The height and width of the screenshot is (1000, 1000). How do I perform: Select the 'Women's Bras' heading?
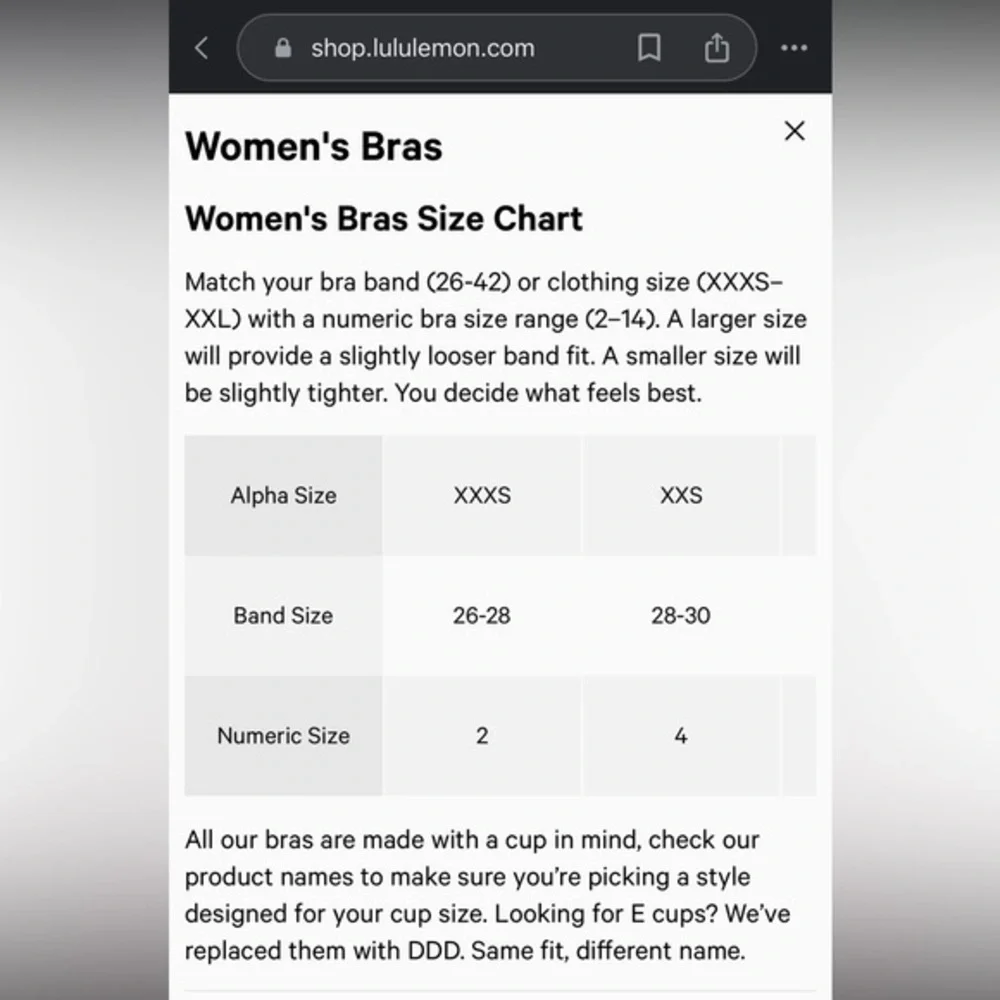314,147
